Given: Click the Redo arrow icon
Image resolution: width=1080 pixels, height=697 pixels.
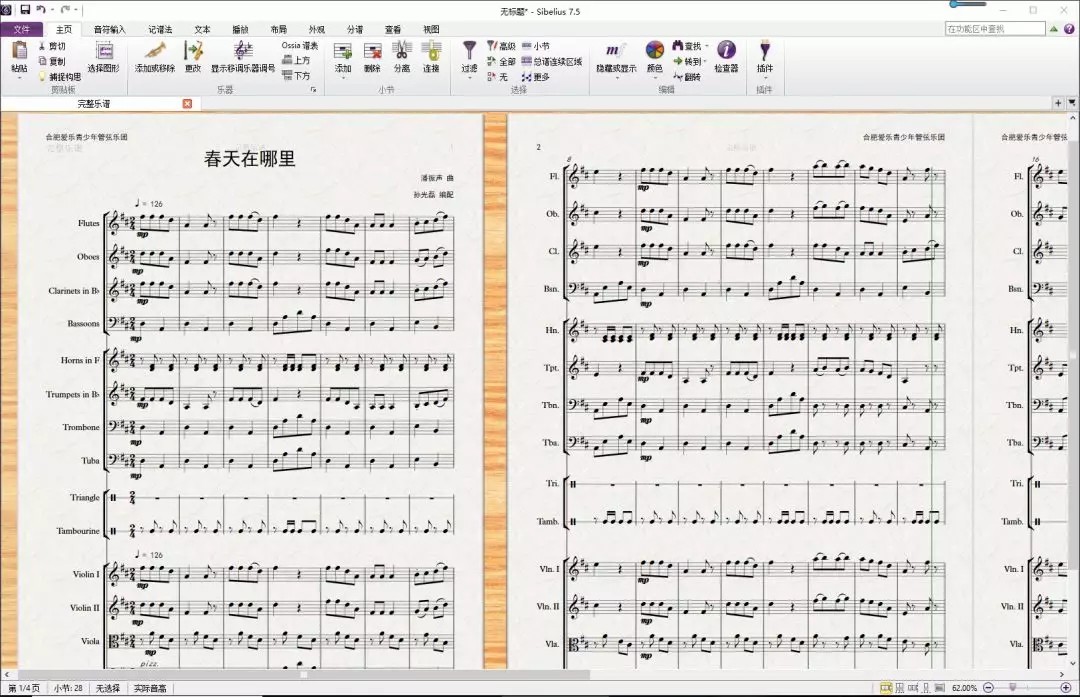Looking at the screenshot, I should click(x=65, y=10).
